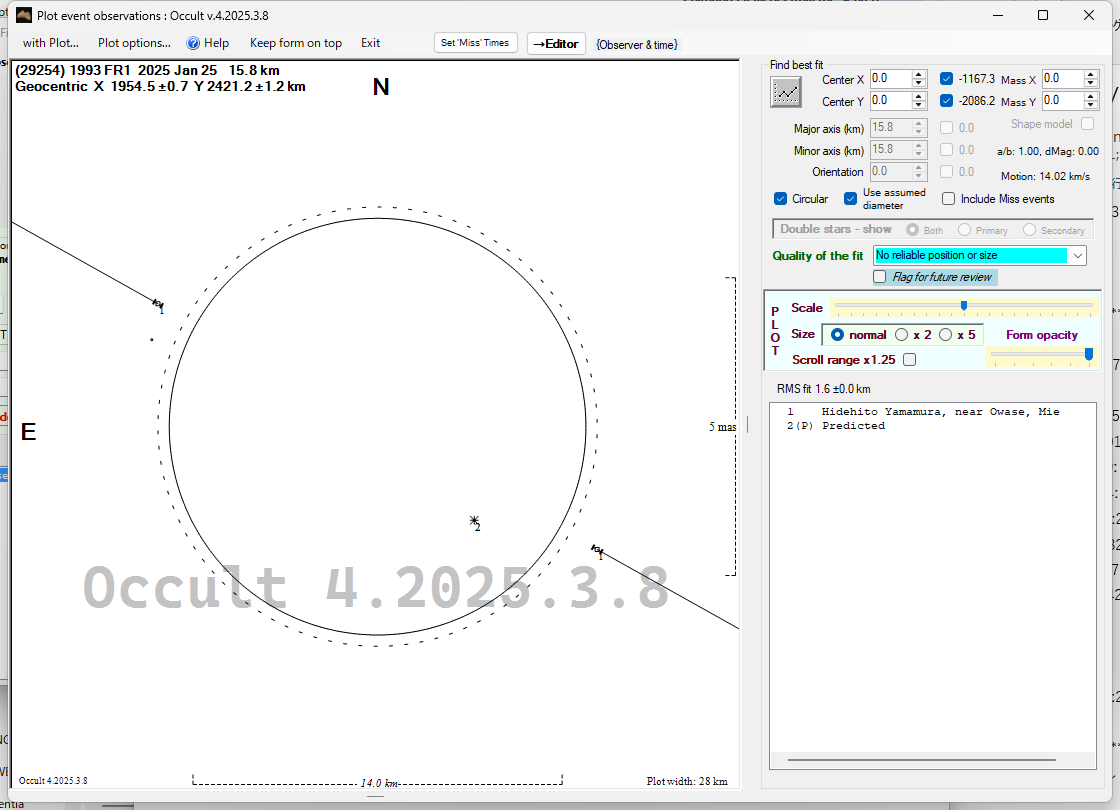Tick Flag for future review
This screenshot has height=810, width=1120.
pyautogui.click(x=880, y=277)
